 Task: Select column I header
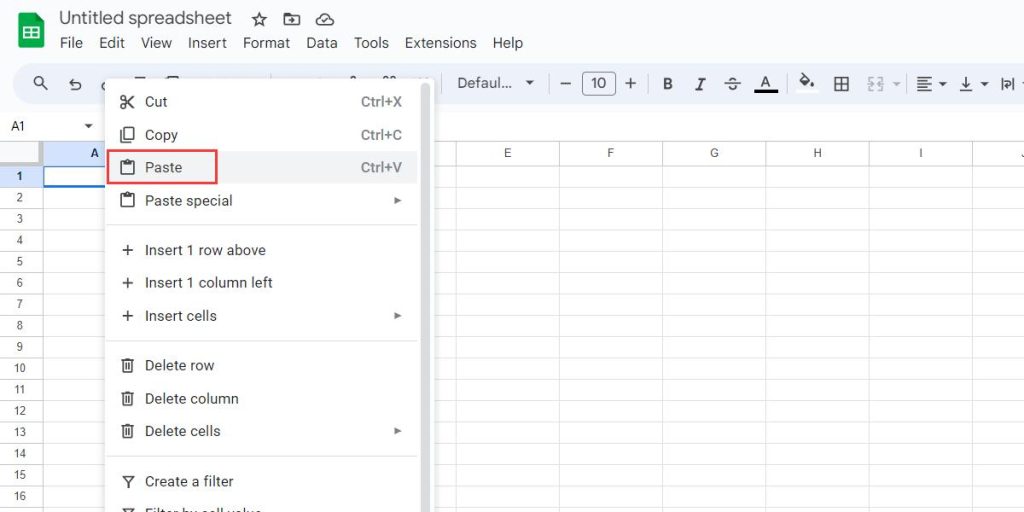(920, 153)
